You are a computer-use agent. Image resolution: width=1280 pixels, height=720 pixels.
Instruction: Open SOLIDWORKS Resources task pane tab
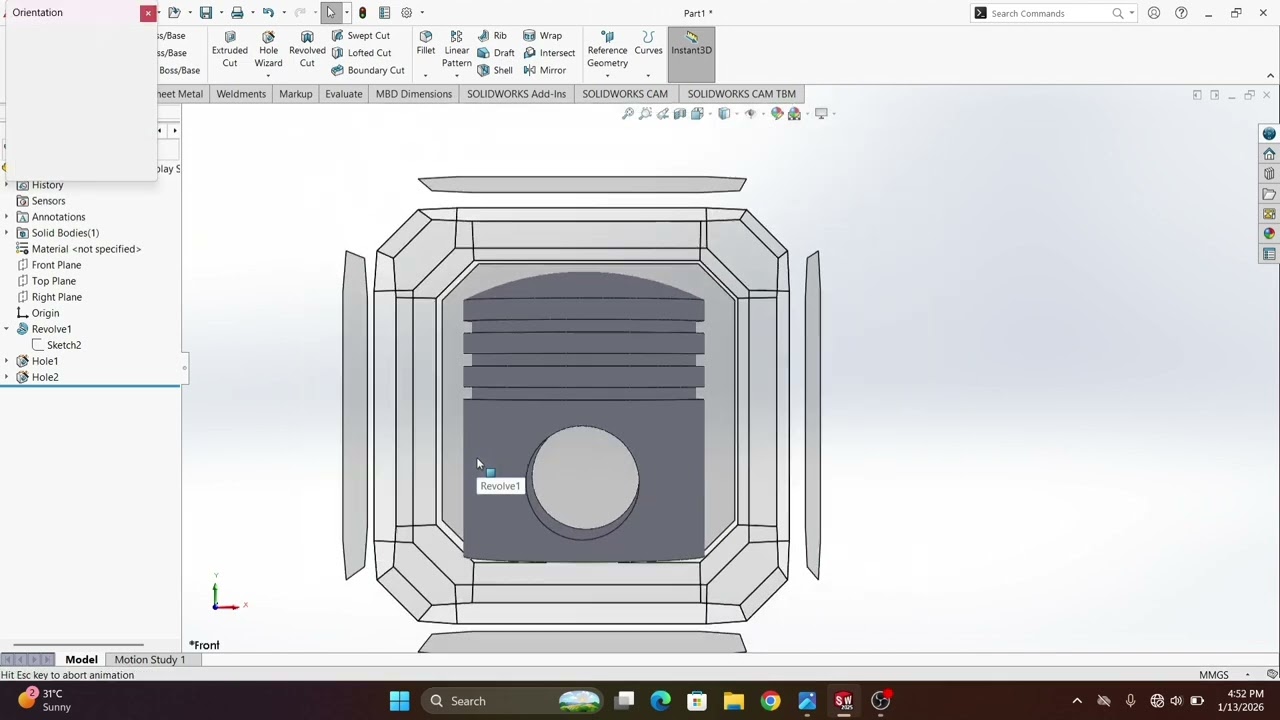click(x=1269, y=154)
